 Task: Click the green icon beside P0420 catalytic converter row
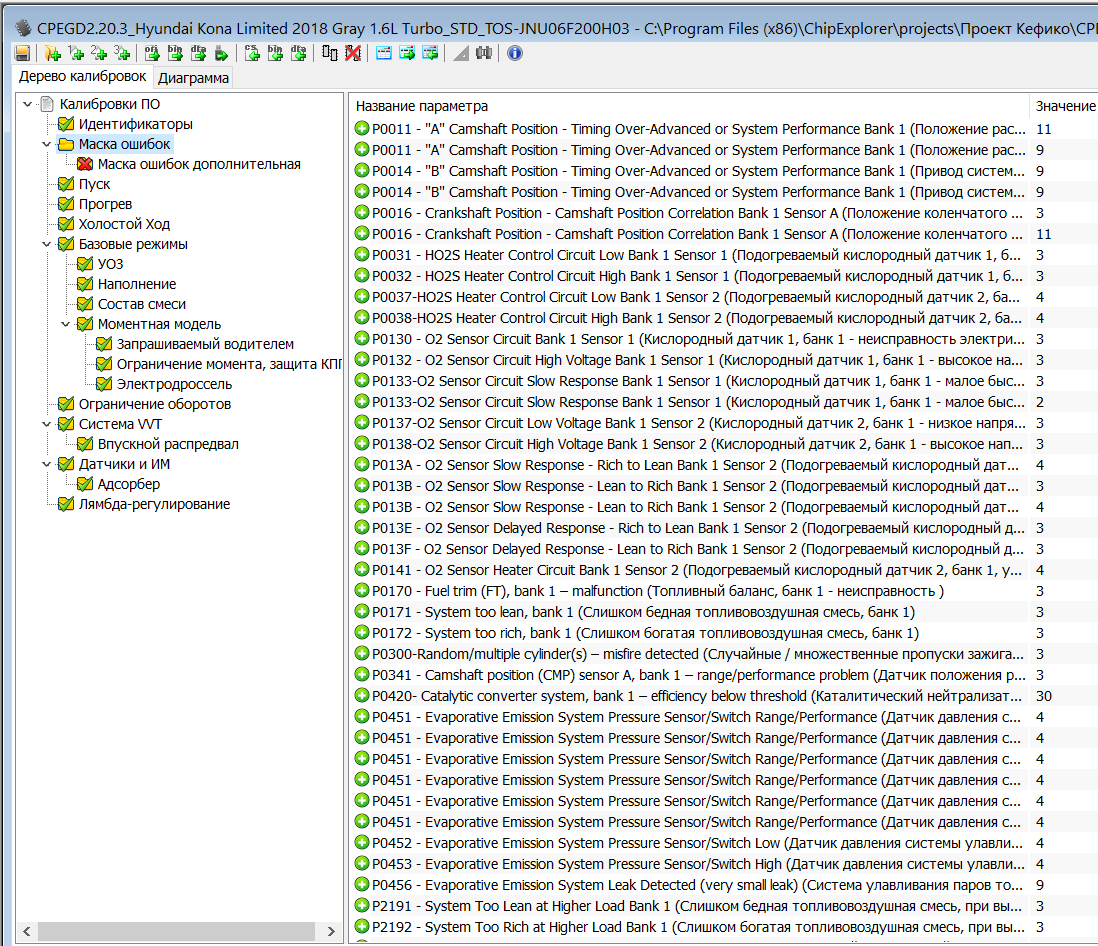click(362, 696)
